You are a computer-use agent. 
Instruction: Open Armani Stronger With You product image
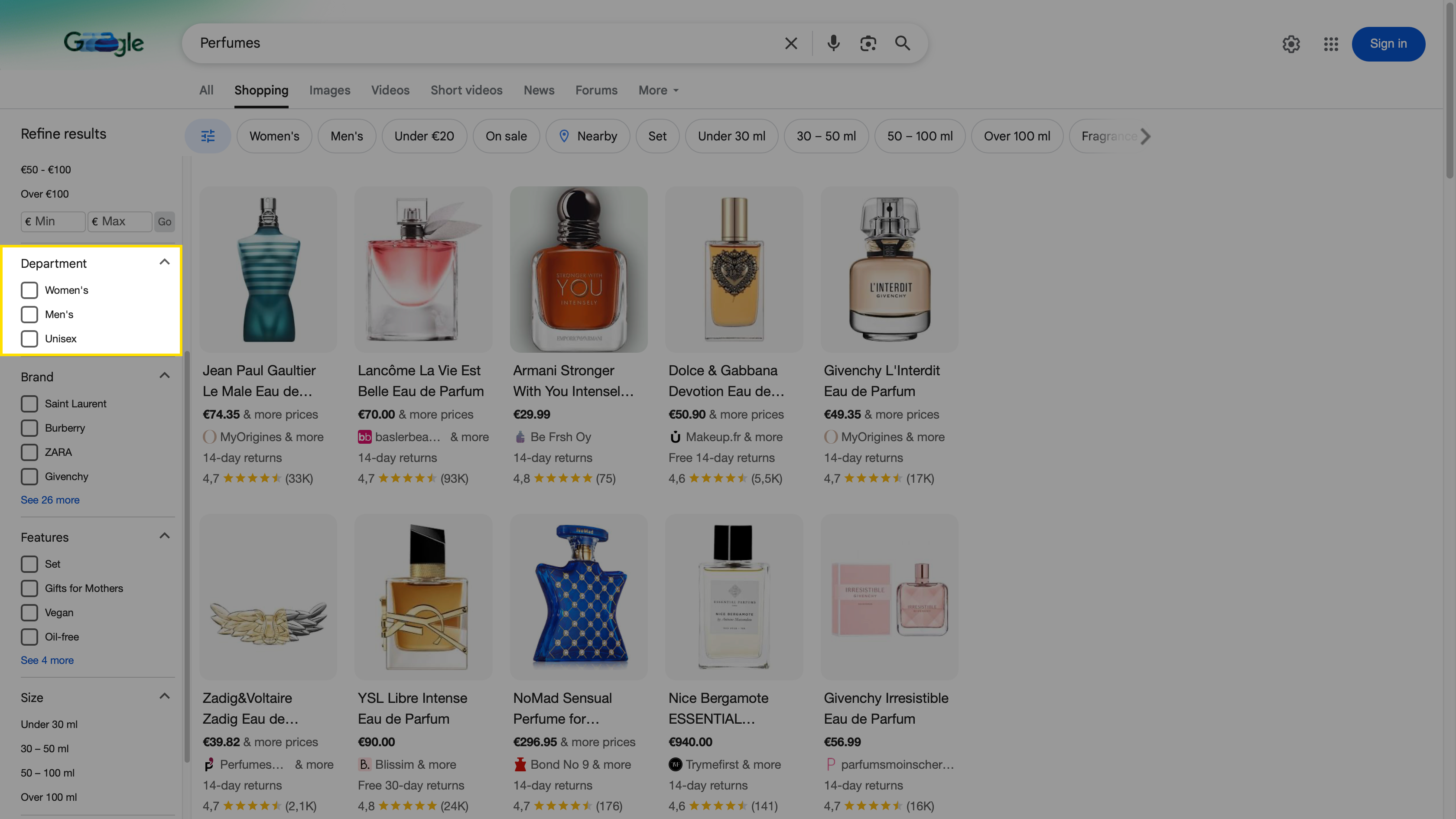click(578, 270)
